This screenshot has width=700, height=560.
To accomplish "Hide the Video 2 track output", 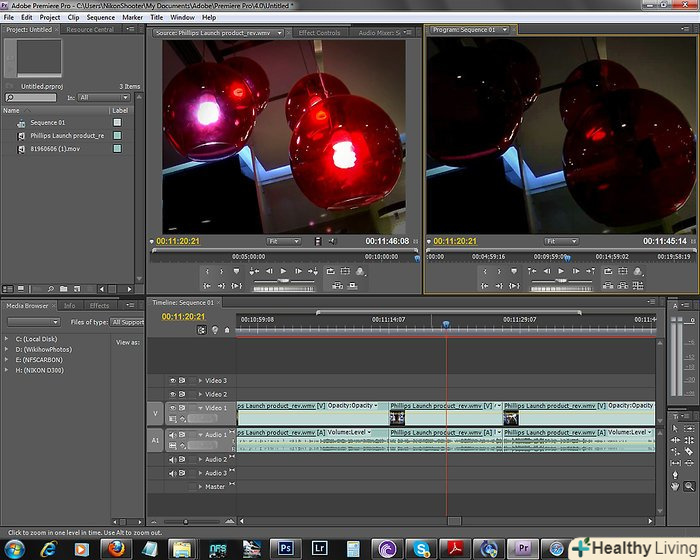I will pos(173,394).
